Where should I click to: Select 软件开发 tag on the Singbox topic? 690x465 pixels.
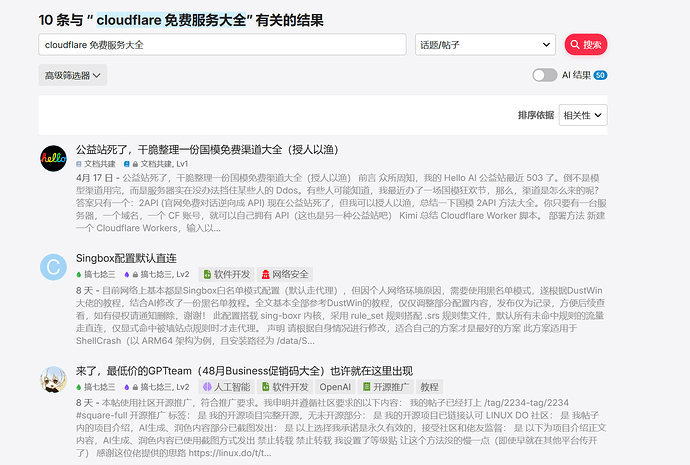226,275
